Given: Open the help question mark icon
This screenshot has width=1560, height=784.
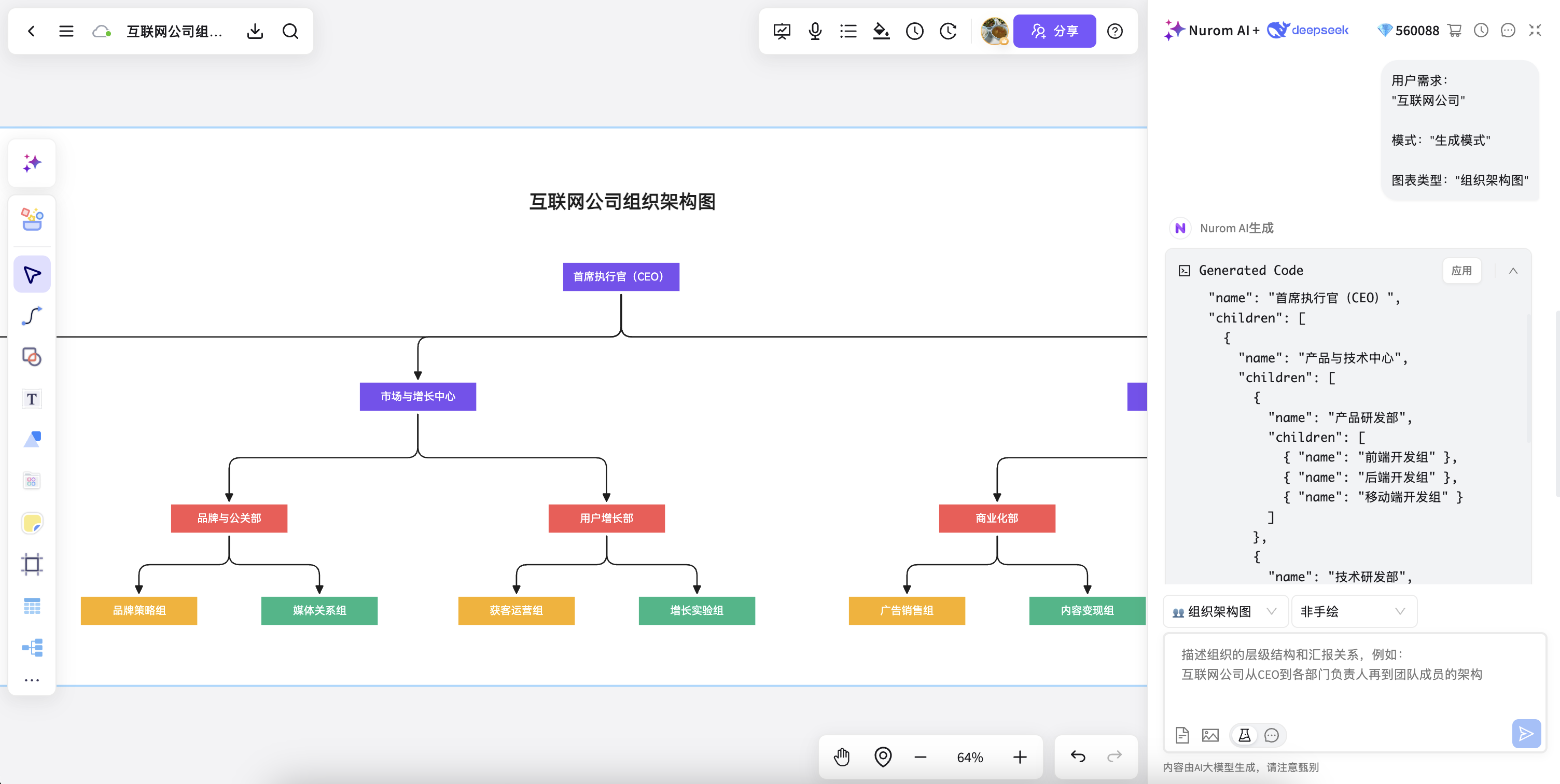Looking at the screenshot, I should (1115, 31).
